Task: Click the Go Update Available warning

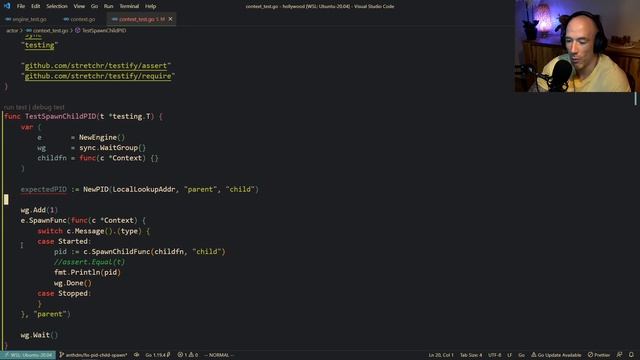Action: [556, 355]
